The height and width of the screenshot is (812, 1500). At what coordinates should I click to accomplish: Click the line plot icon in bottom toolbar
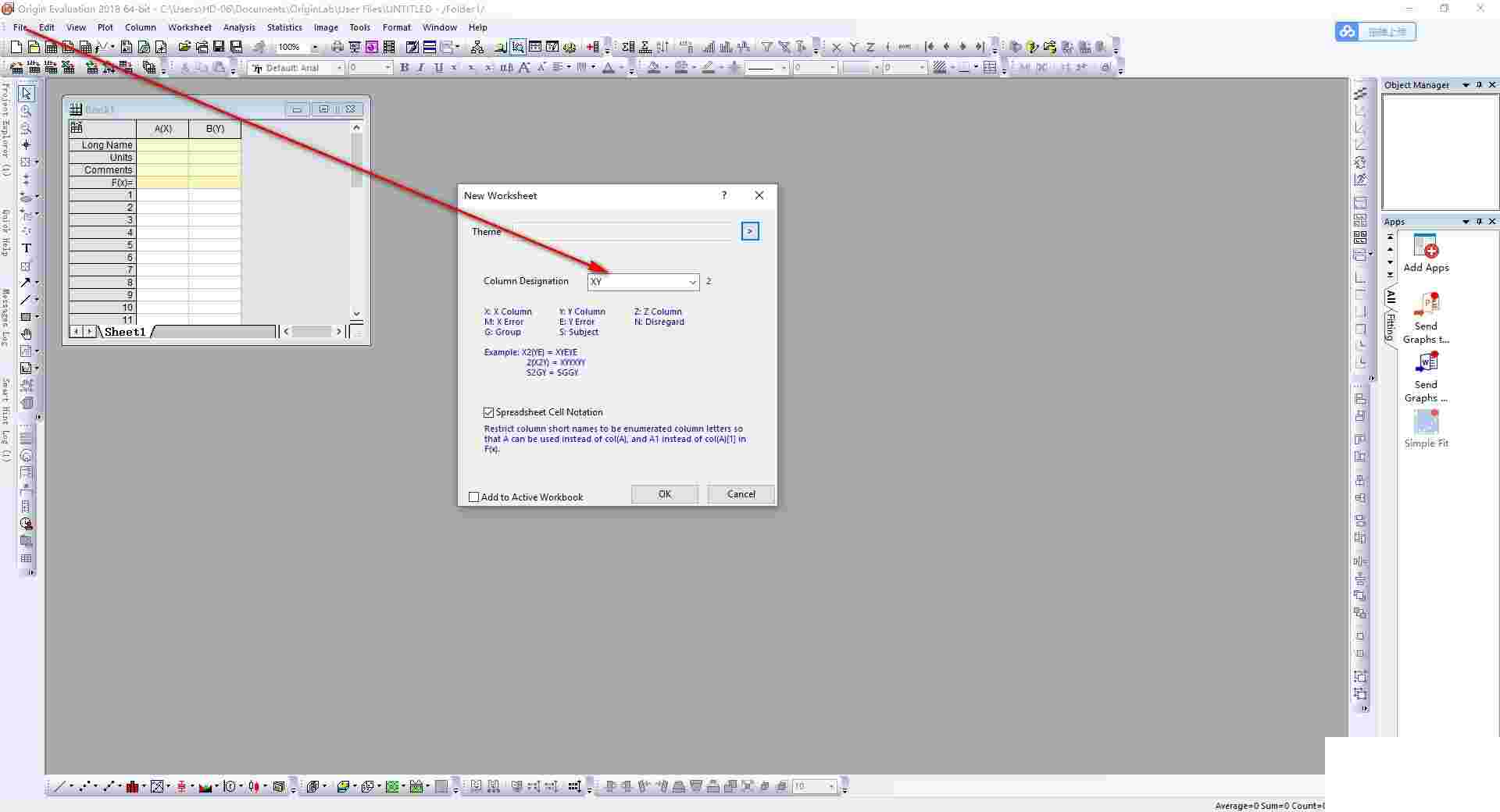click(59, 786)
